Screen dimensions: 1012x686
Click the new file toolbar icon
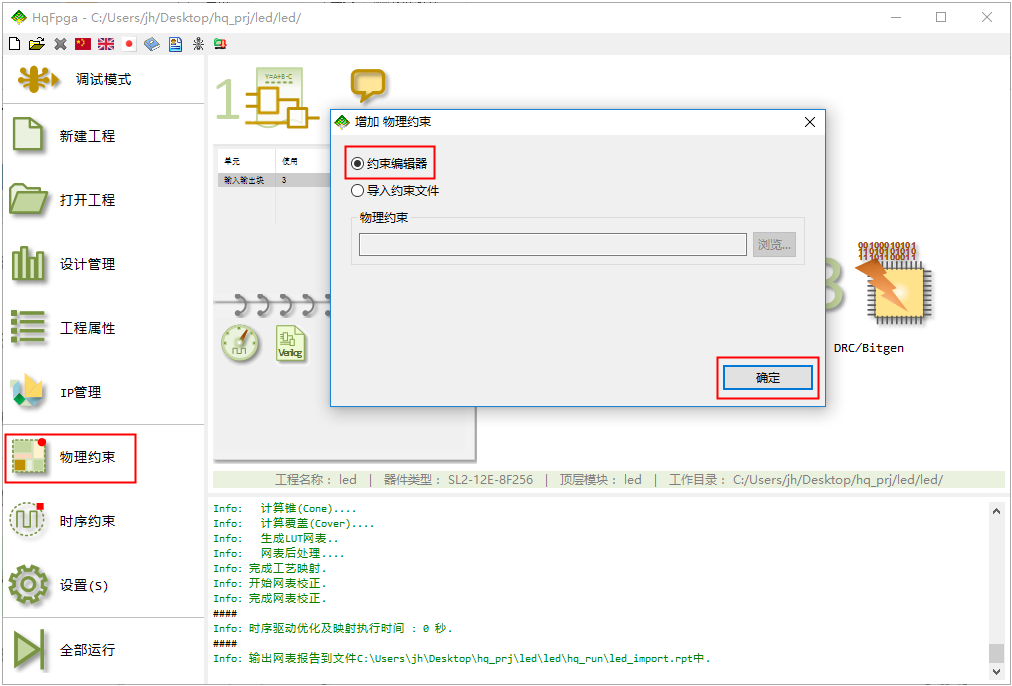click(14, 44)
